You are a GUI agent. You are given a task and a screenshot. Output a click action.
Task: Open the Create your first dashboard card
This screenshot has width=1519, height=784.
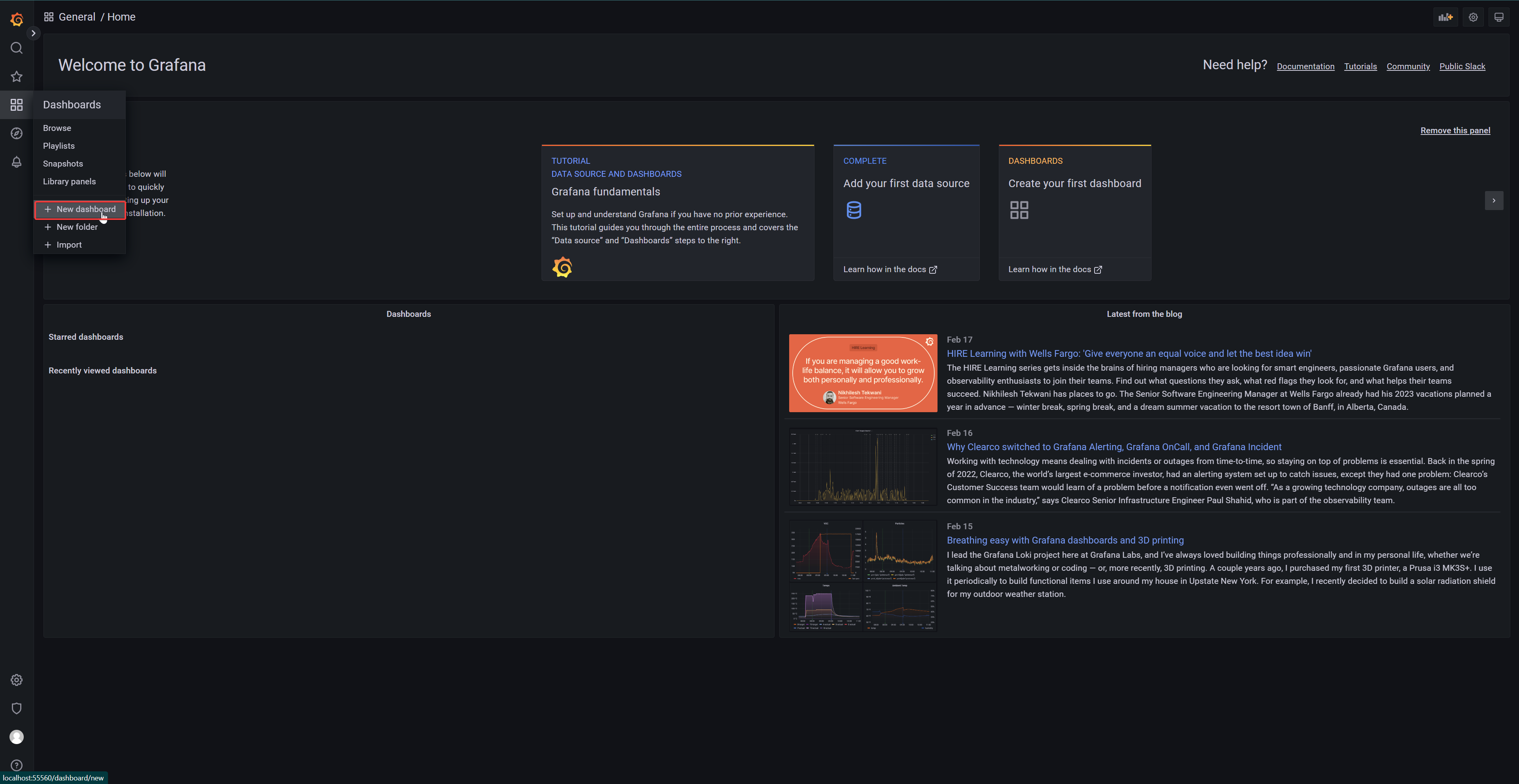pyautogui.click(x=1074, y=213)
